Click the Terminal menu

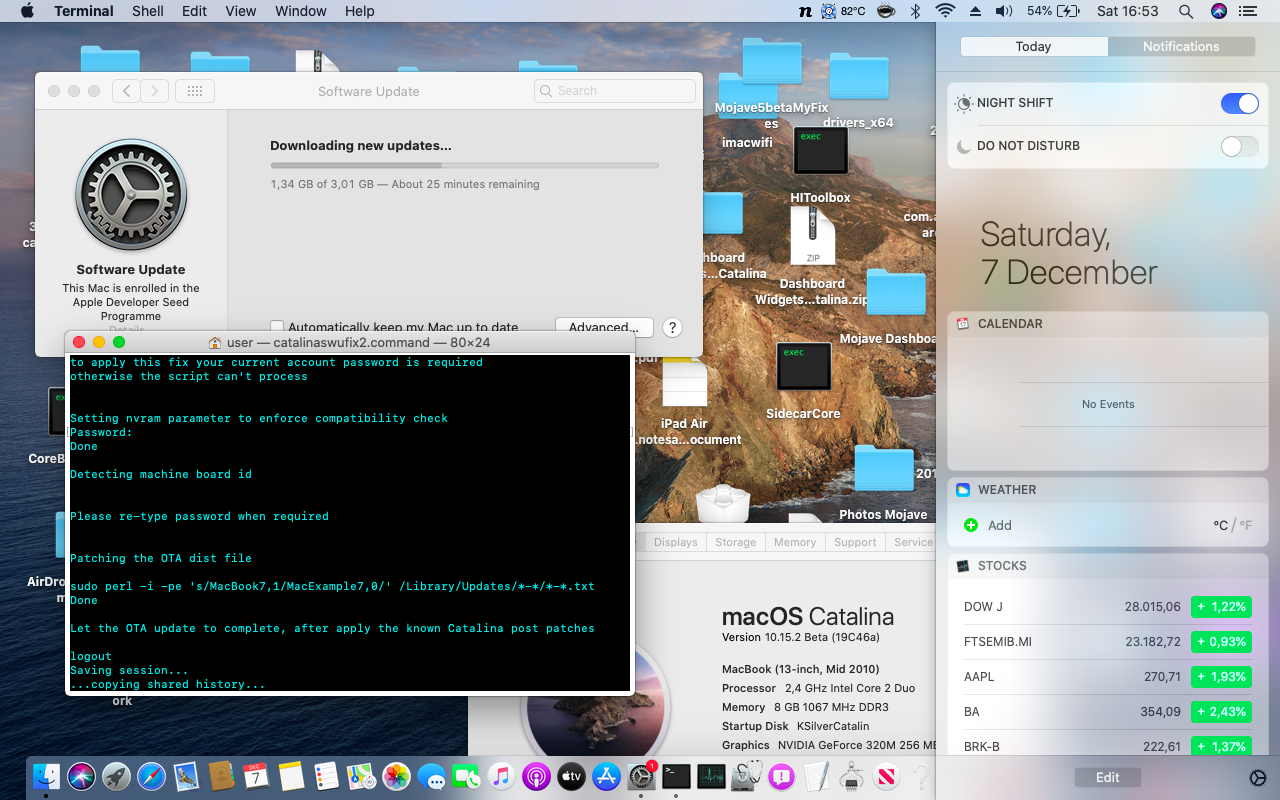tap(84, 11)
